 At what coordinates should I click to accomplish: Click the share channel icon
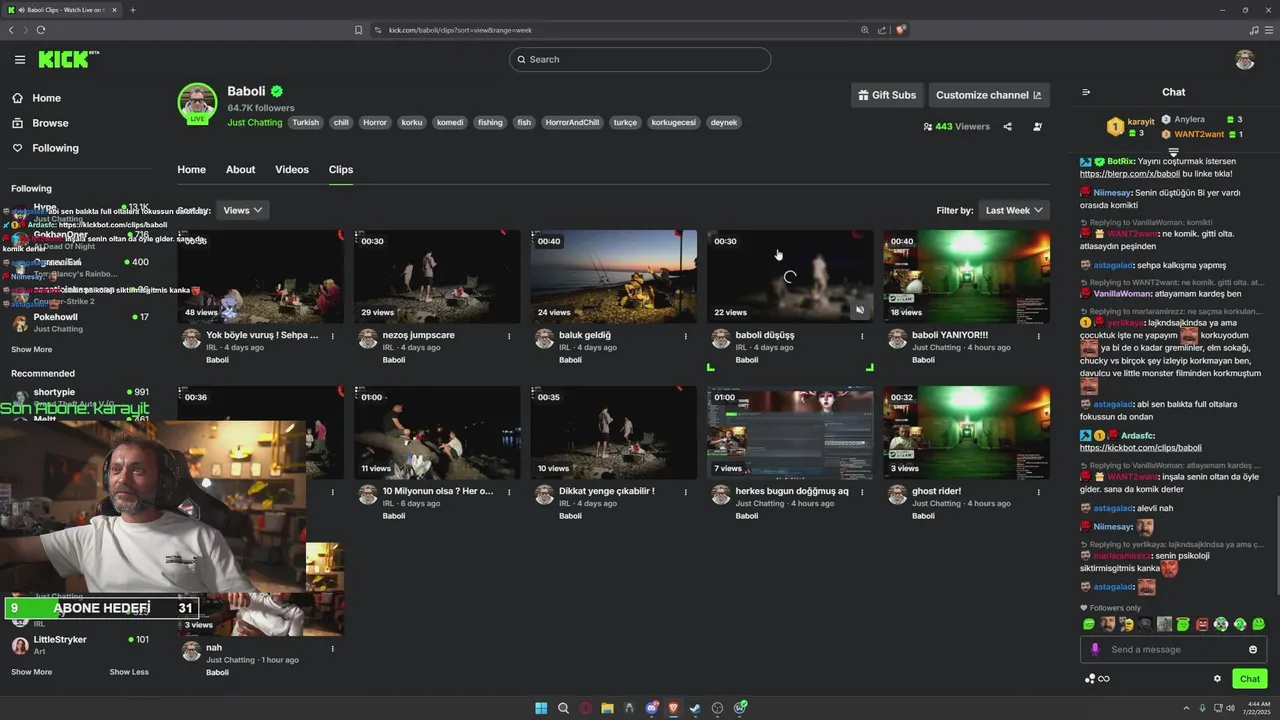pyautogui.click(x=1007, y=127)
